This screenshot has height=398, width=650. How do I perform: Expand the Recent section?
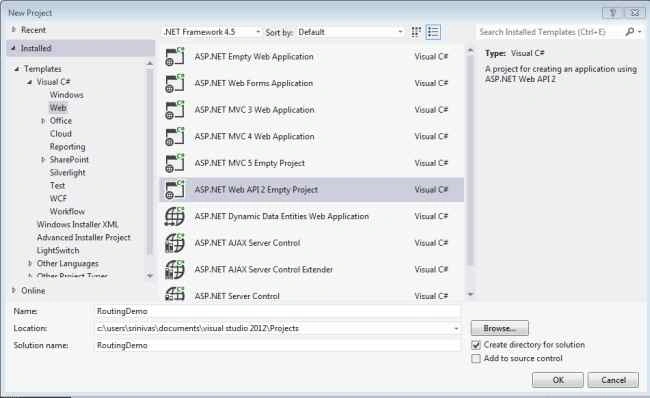[14, 29]
